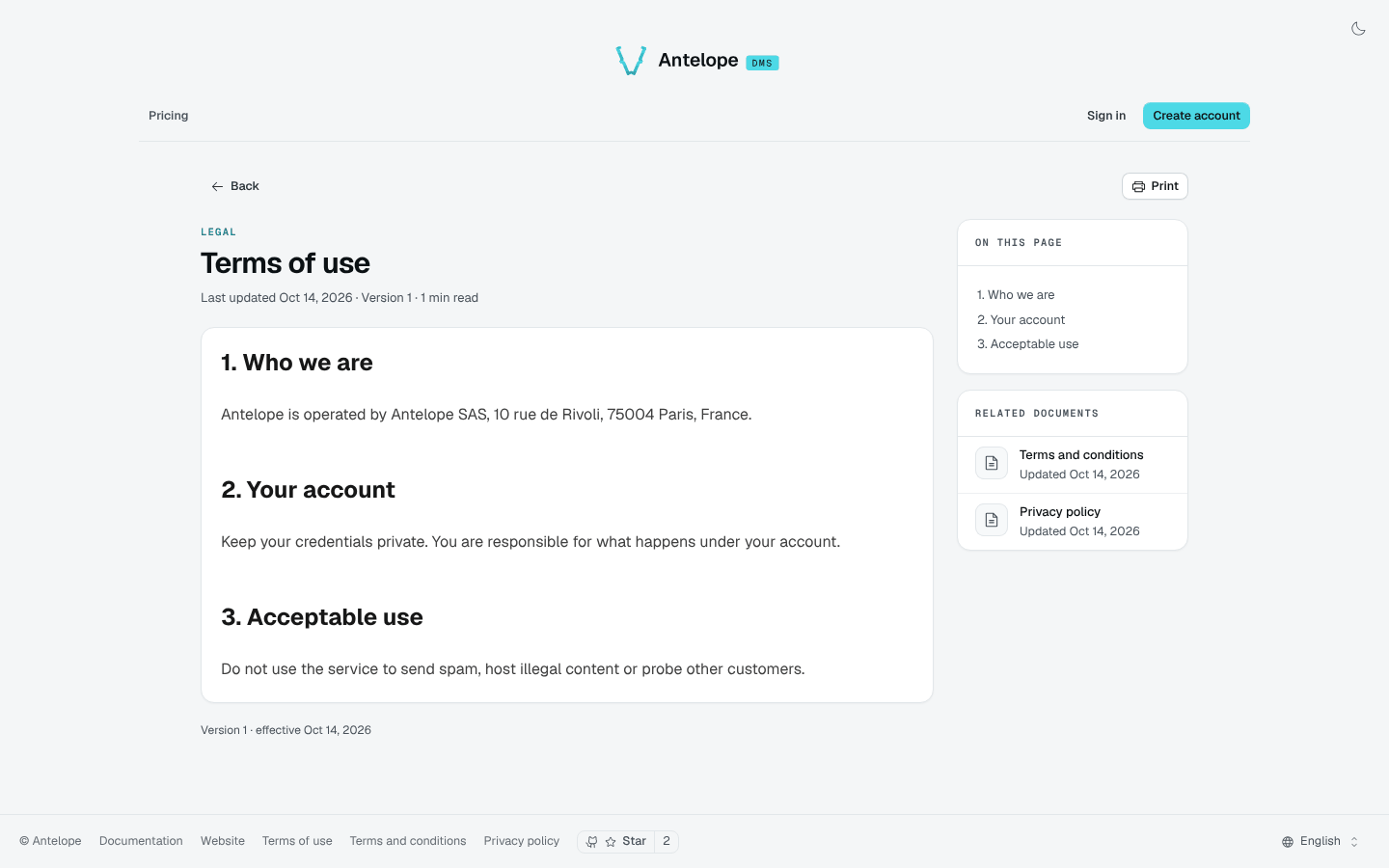Viewport: 1389px width, 868px height.
Task: Open Privacy policy footer link
Action: (x=522, y=841)
